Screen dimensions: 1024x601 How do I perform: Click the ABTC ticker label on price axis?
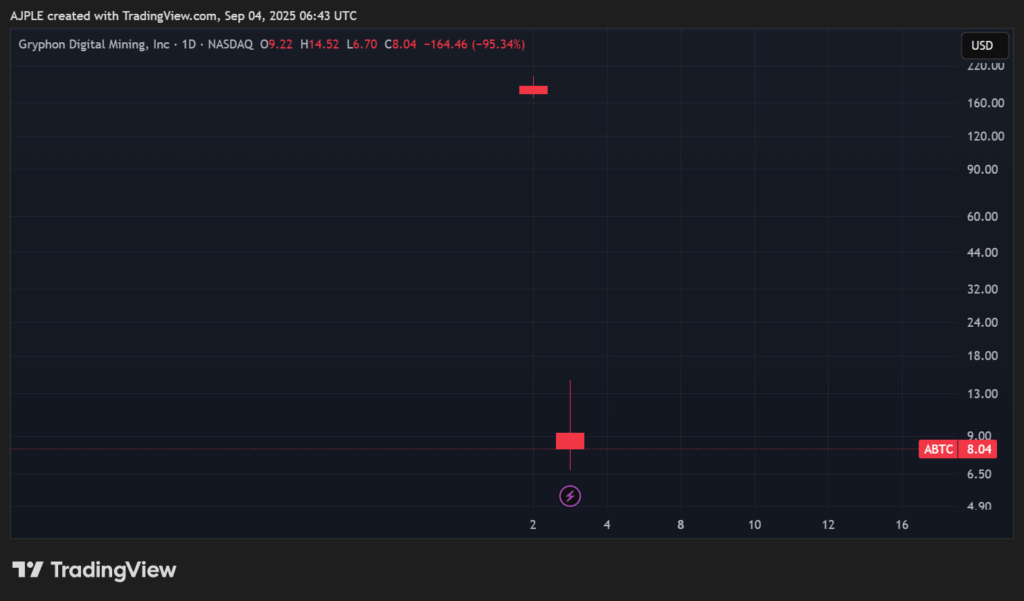click(x=938, y=450)
